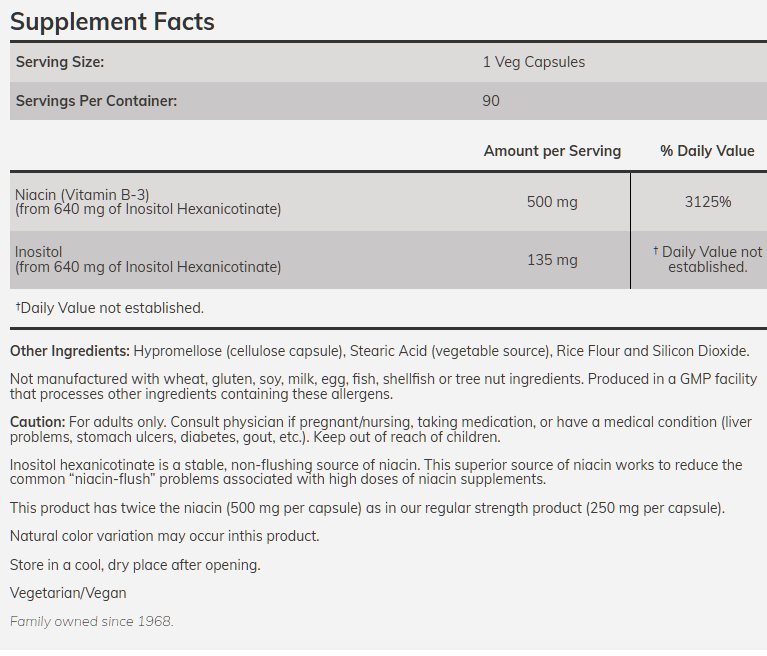Image resolution: width=767 pixels, height=656 pixels.
Task: Click the GMP facility allergen statement
Action: 383,387
